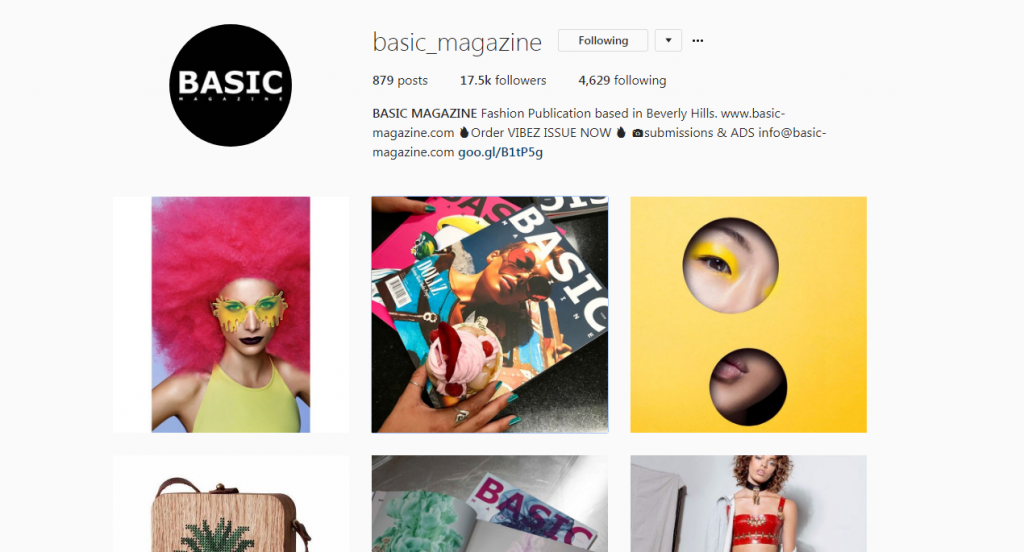Open the three-dots more options menu
The height and width of the screenshot is (552, 1024).
[697, 41]
